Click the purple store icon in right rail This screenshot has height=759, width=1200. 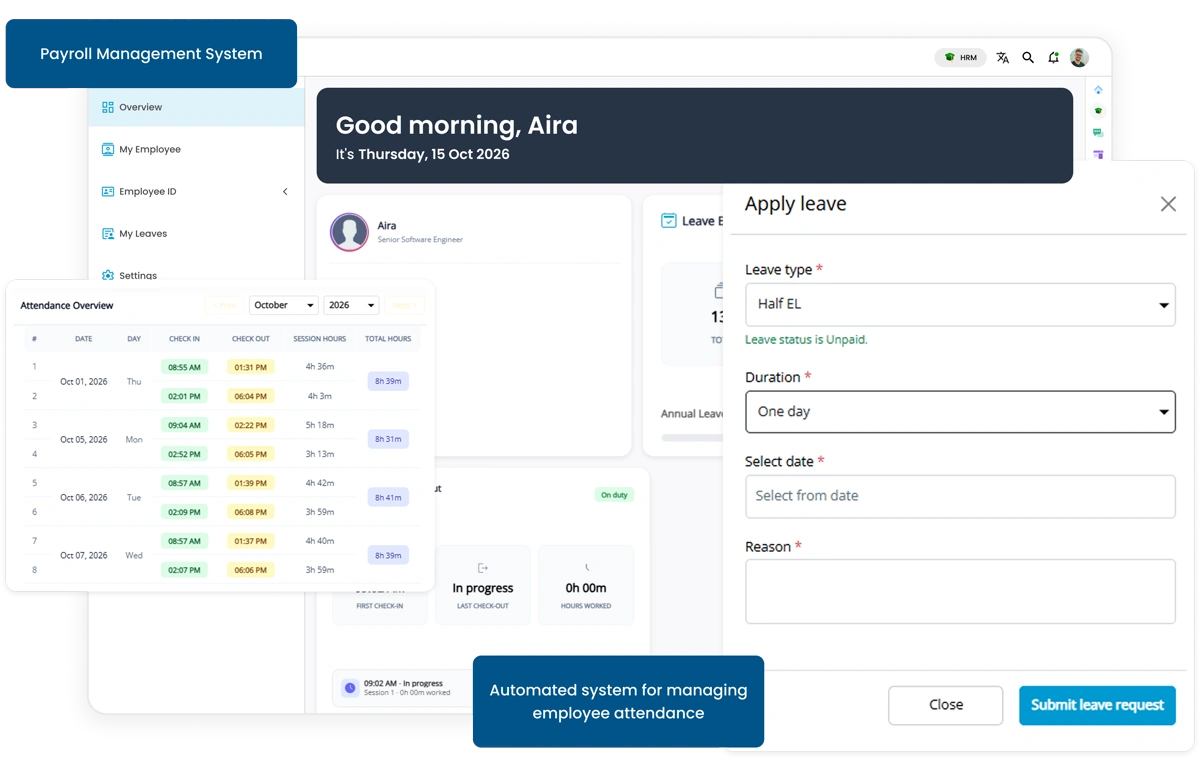pyautogui.click(x=1098, y=154)
